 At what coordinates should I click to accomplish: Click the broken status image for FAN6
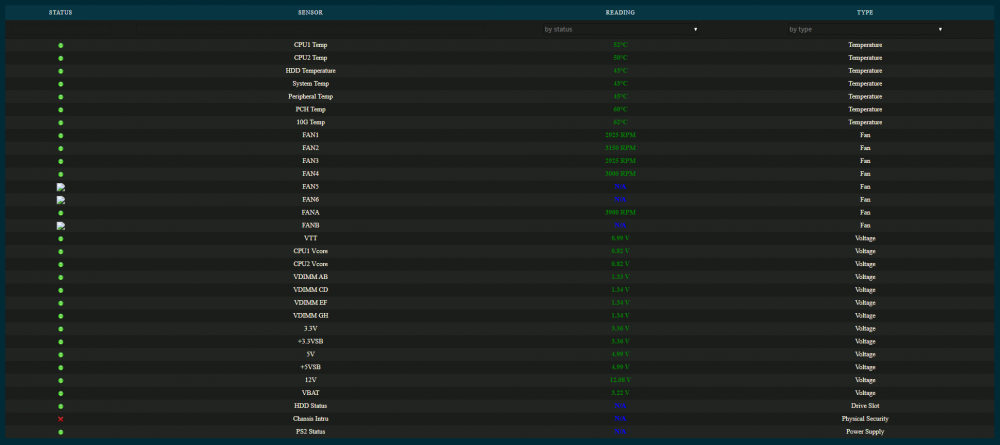[61, 200]
